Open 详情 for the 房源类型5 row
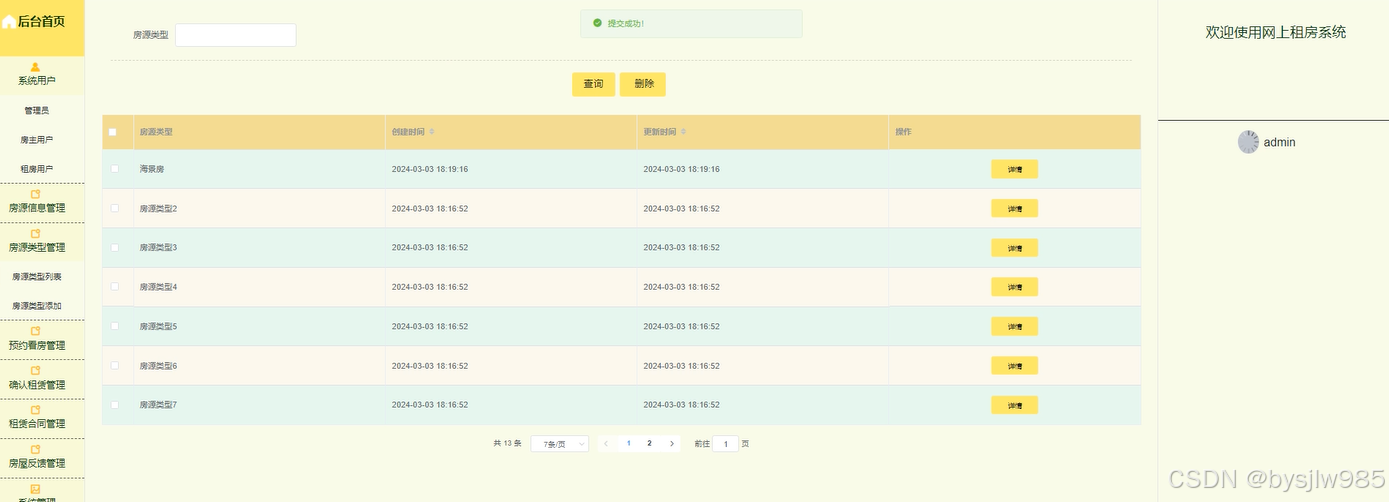This screenshot has height=502, width=1389. [x=1014, y=326]
